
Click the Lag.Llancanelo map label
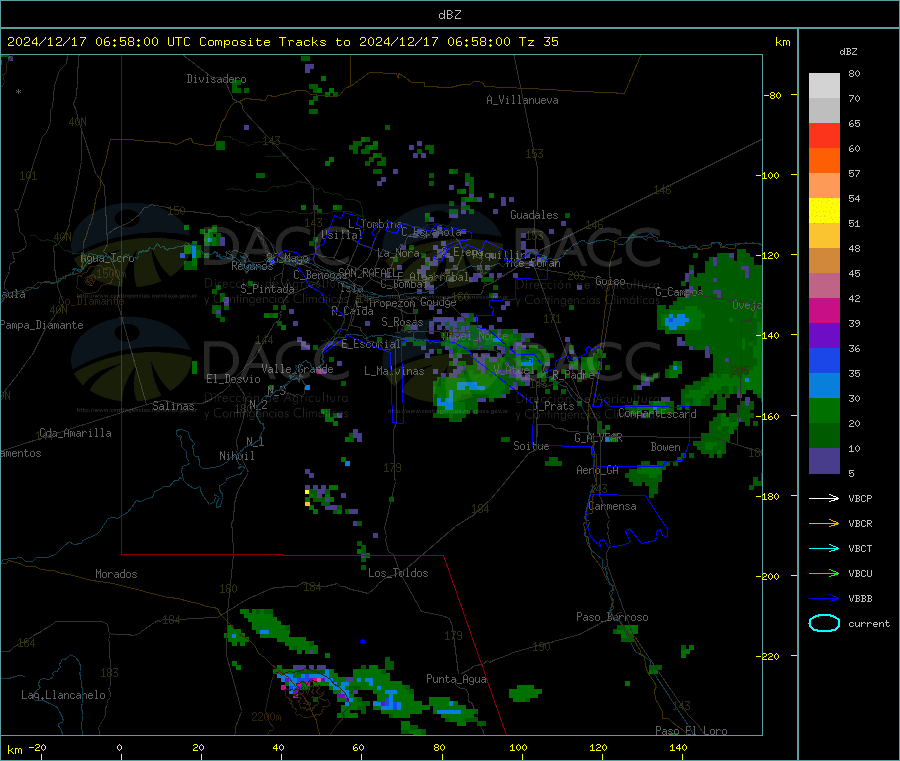63,695
